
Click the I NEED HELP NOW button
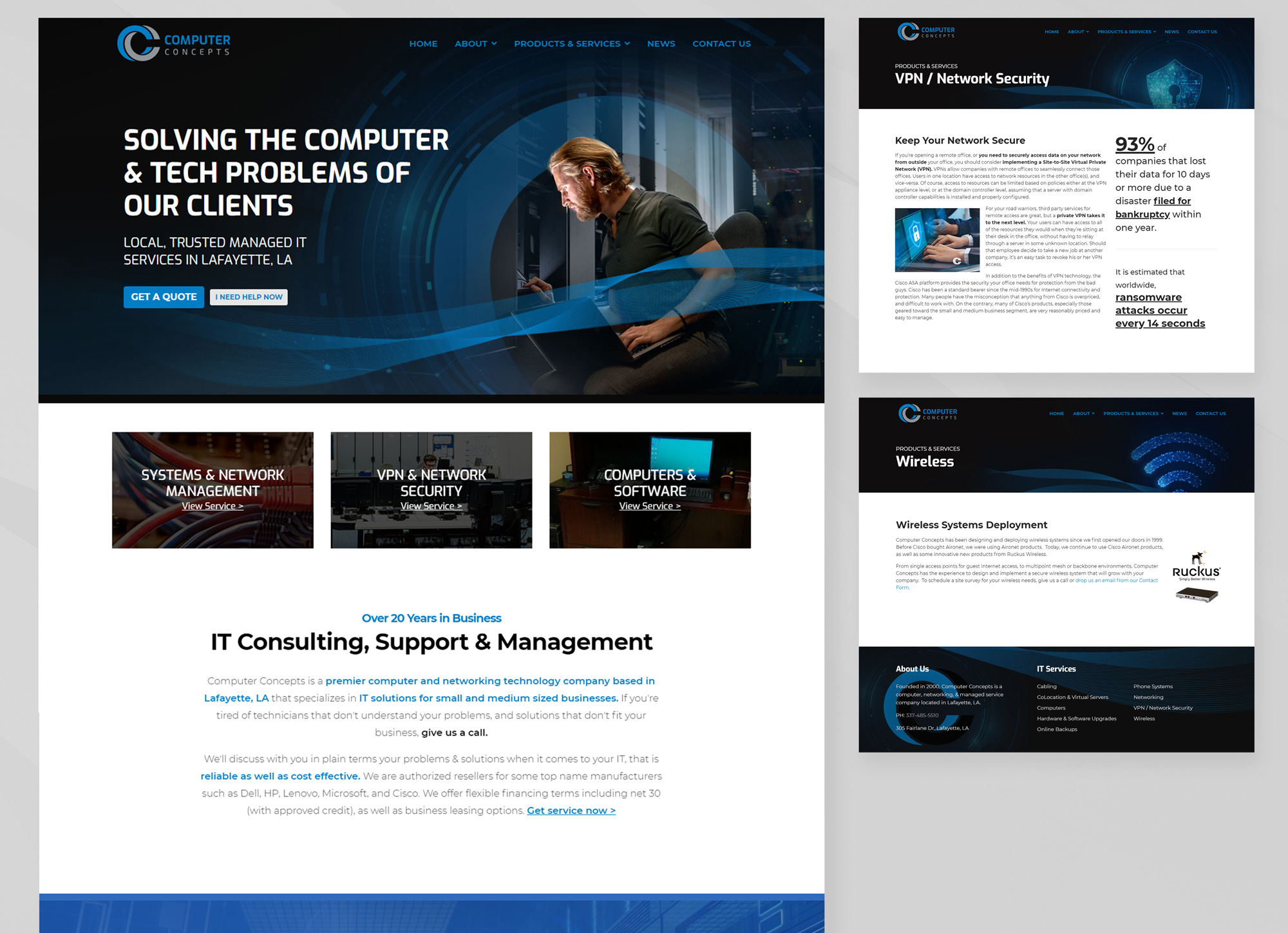coord(250,296)
